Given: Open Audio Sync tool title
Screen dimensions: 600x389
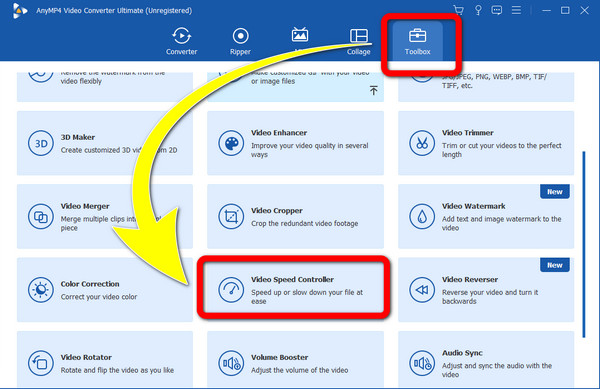Looking at the screenshot, I should click(462, 353).
